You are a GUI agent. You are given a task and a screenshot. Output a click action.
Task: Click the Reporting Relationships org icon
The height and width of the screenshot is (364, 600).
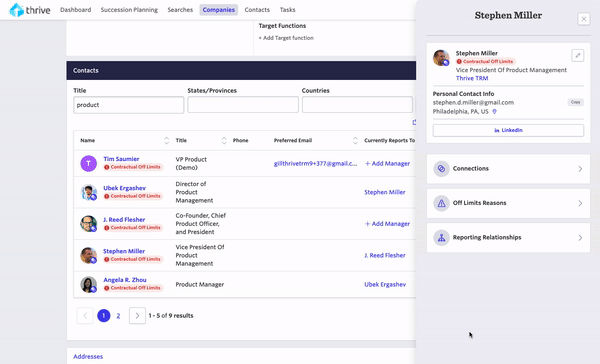point(441,238)
